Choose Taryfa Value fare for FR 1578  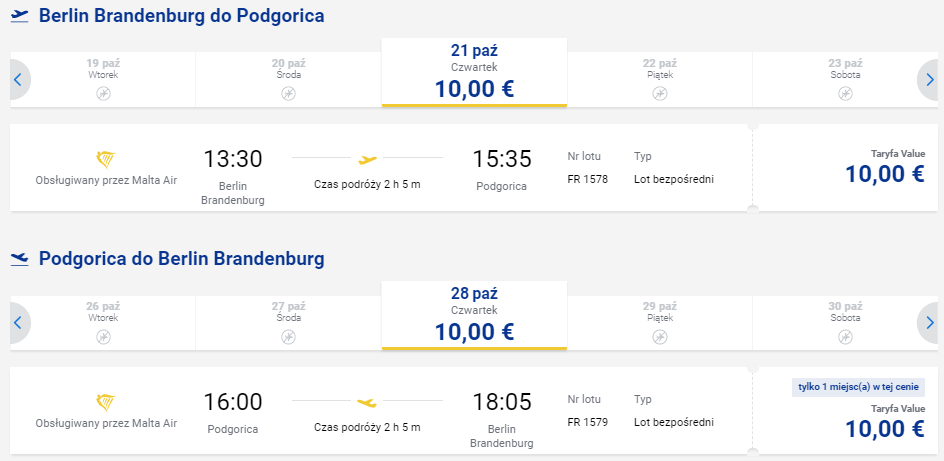tap(845, 167)
